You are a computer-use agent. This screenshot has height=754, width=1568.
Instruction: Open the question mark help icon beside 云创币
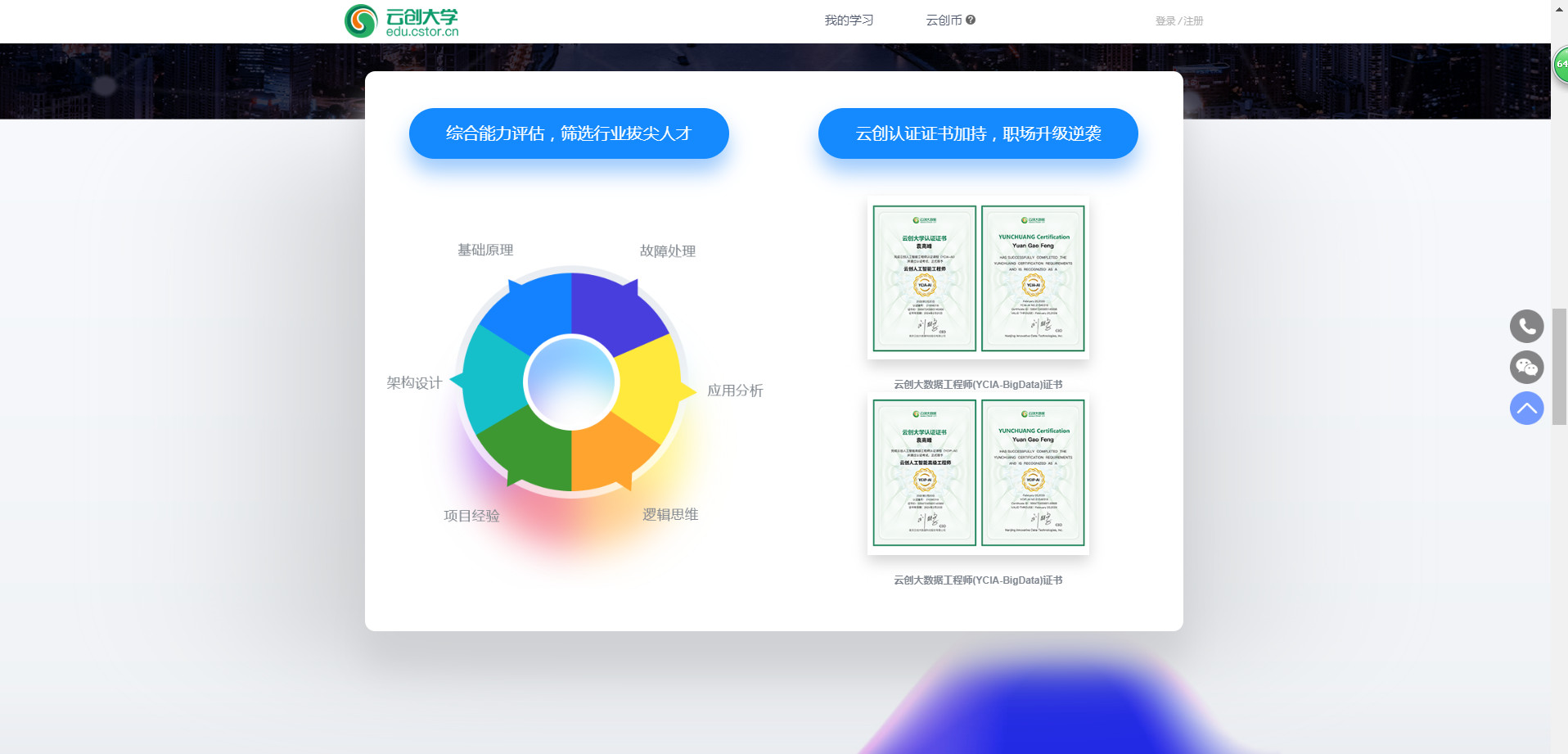click(971, 20)
